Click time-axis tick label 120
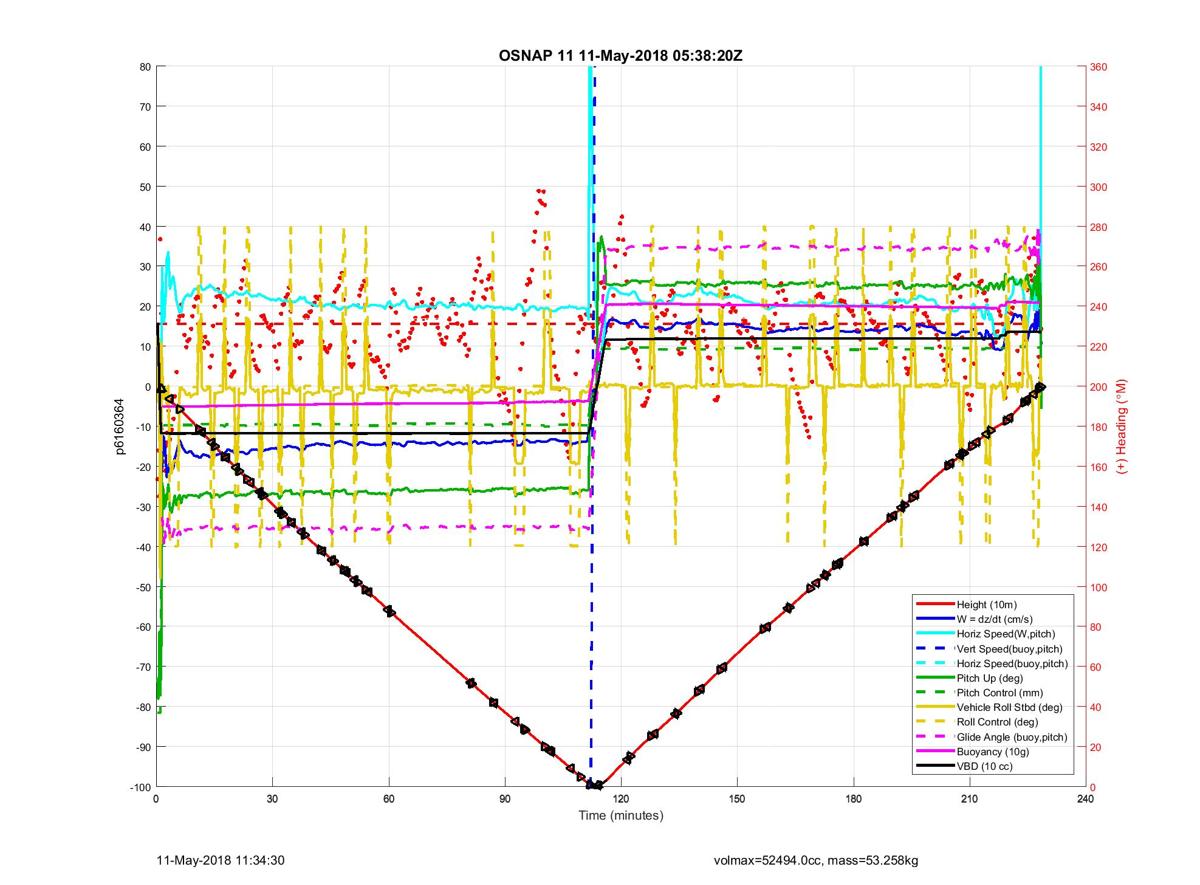The image size is (1200, 885). [621, 800]
